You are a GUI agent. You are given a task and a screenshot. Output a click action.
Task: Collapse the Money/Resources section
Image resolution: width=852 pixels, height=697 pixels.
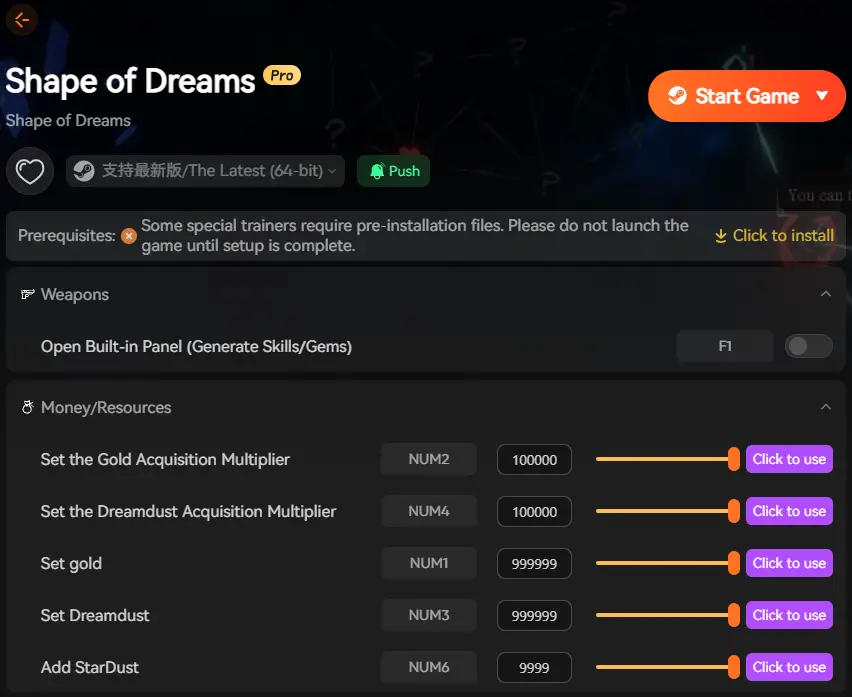pos(826,407)
